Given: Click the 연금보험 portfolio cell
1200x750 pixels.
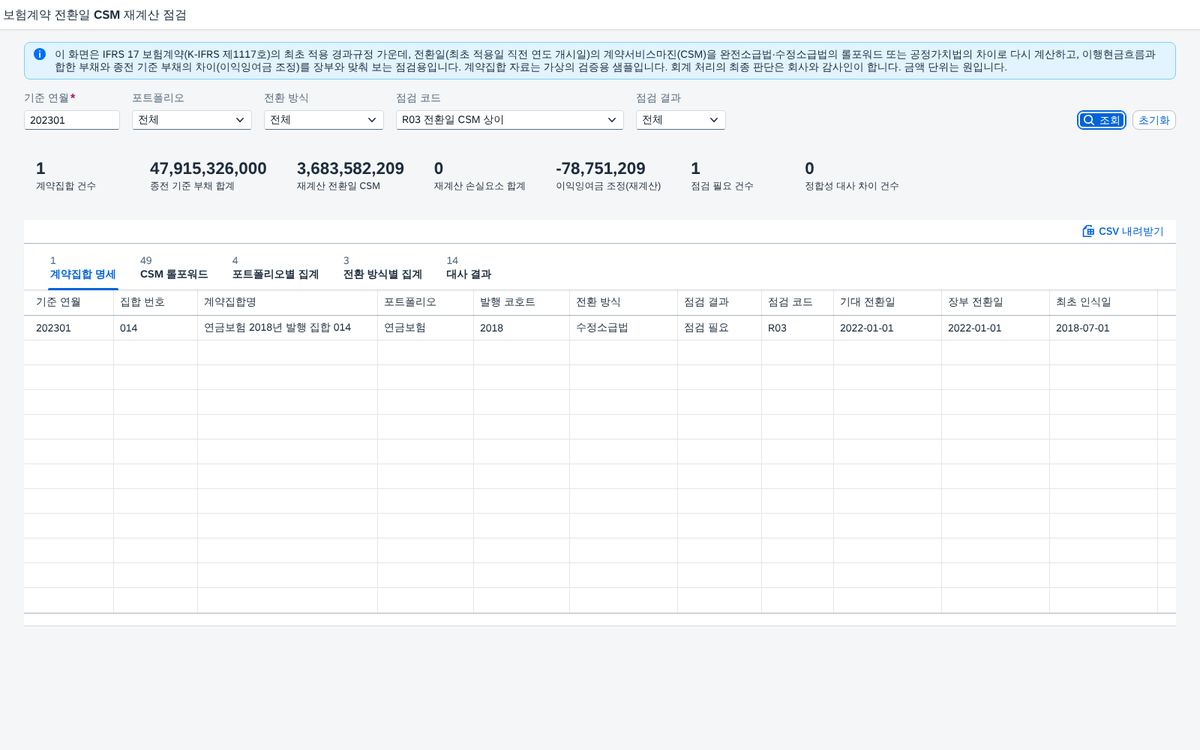Looking at the screenshot, I should click(426, 328).
